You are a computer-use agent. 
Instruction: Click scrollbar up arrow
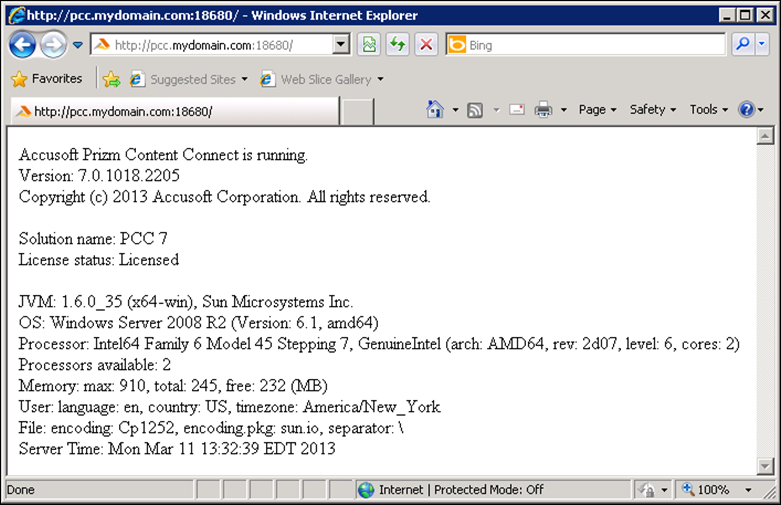pyautogui.click(x=765, y=135)
